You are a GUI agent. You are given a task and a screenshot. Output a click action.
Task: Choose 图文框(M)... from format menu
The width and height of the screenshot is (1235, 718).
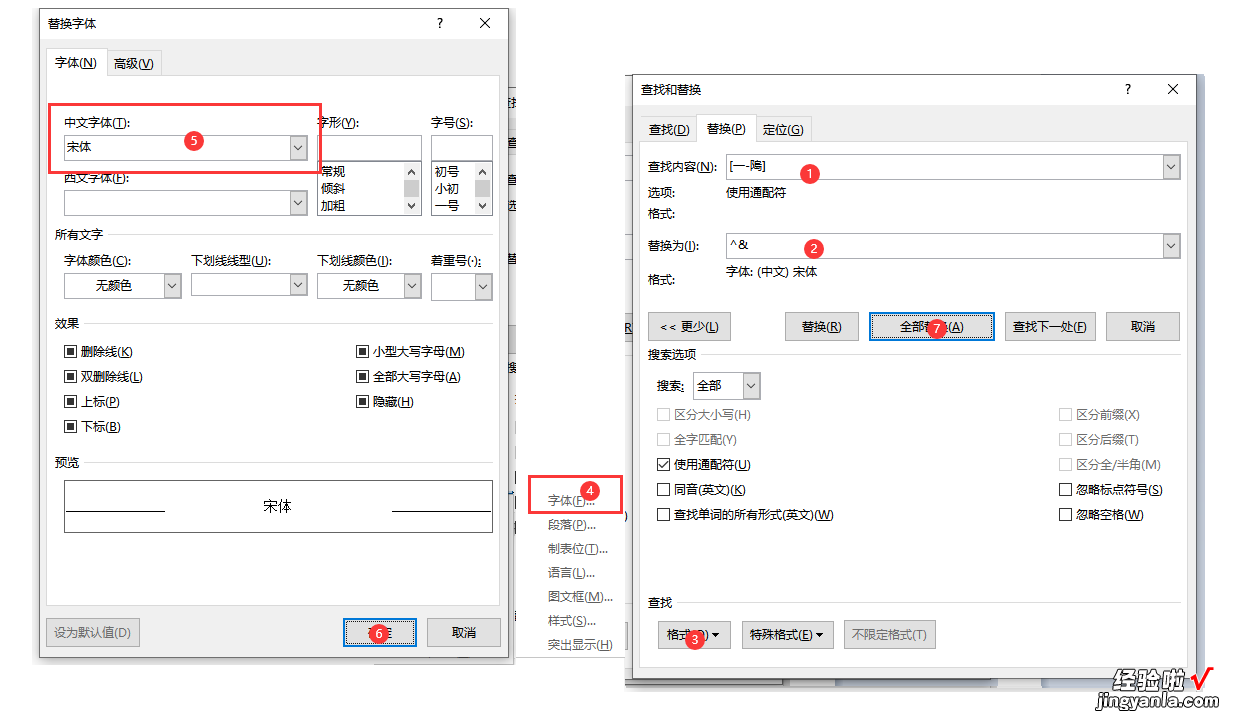[580, 597]
